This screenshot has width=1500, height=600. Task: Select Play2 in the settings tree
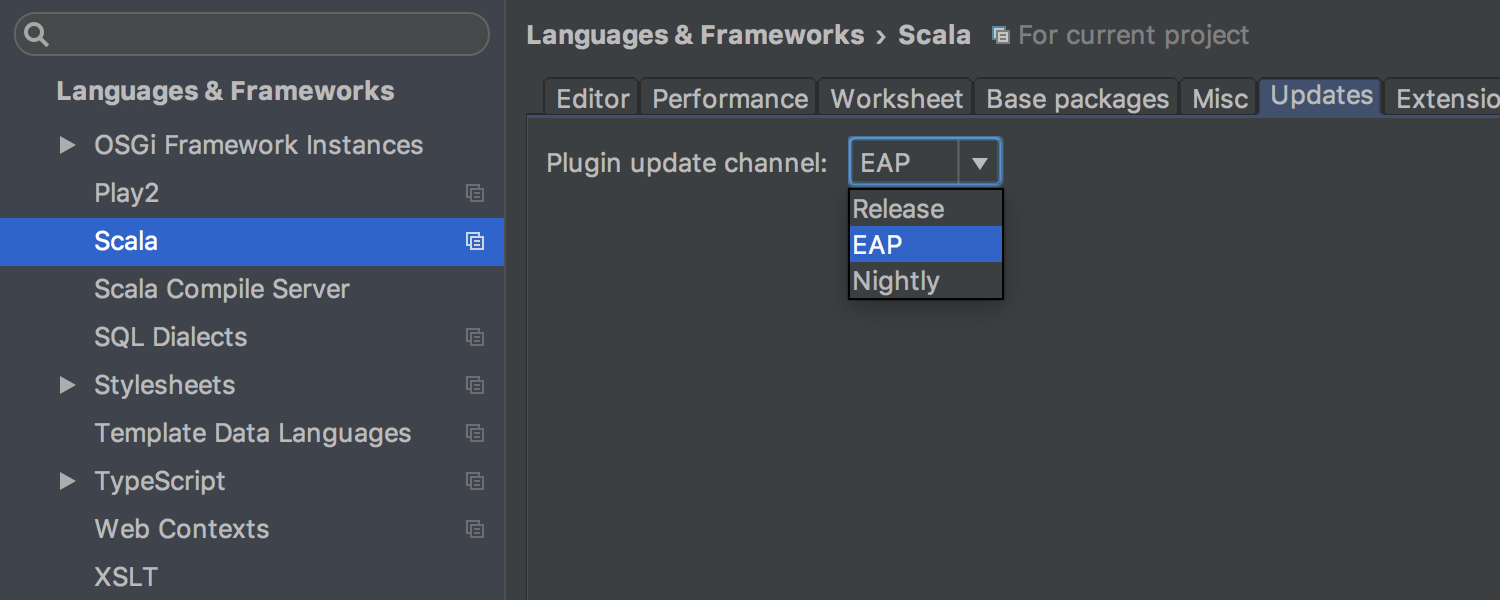click(x=126, y=193)
